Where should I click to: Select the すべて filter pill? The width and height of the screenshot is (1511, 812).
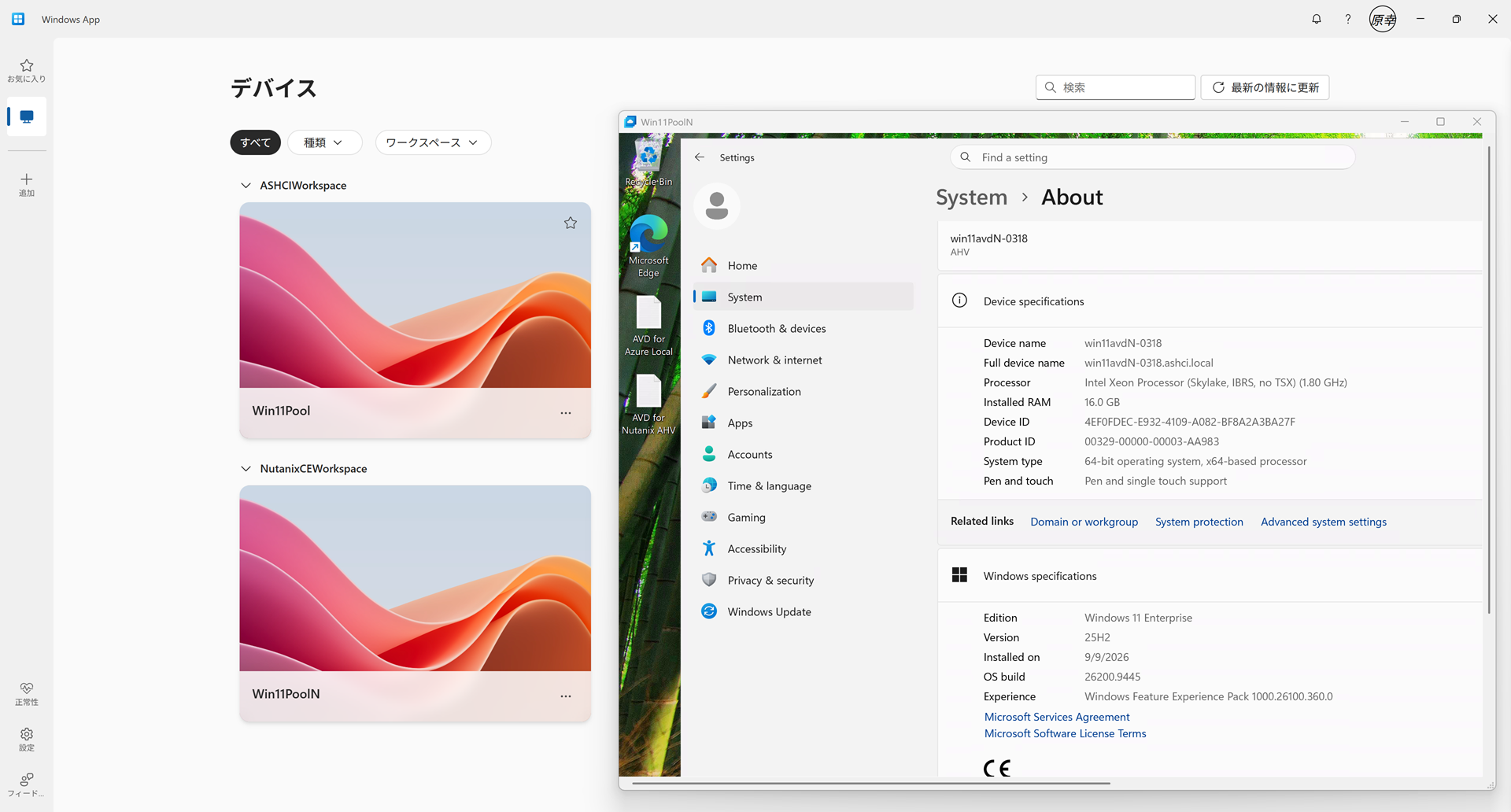[255, 142]
